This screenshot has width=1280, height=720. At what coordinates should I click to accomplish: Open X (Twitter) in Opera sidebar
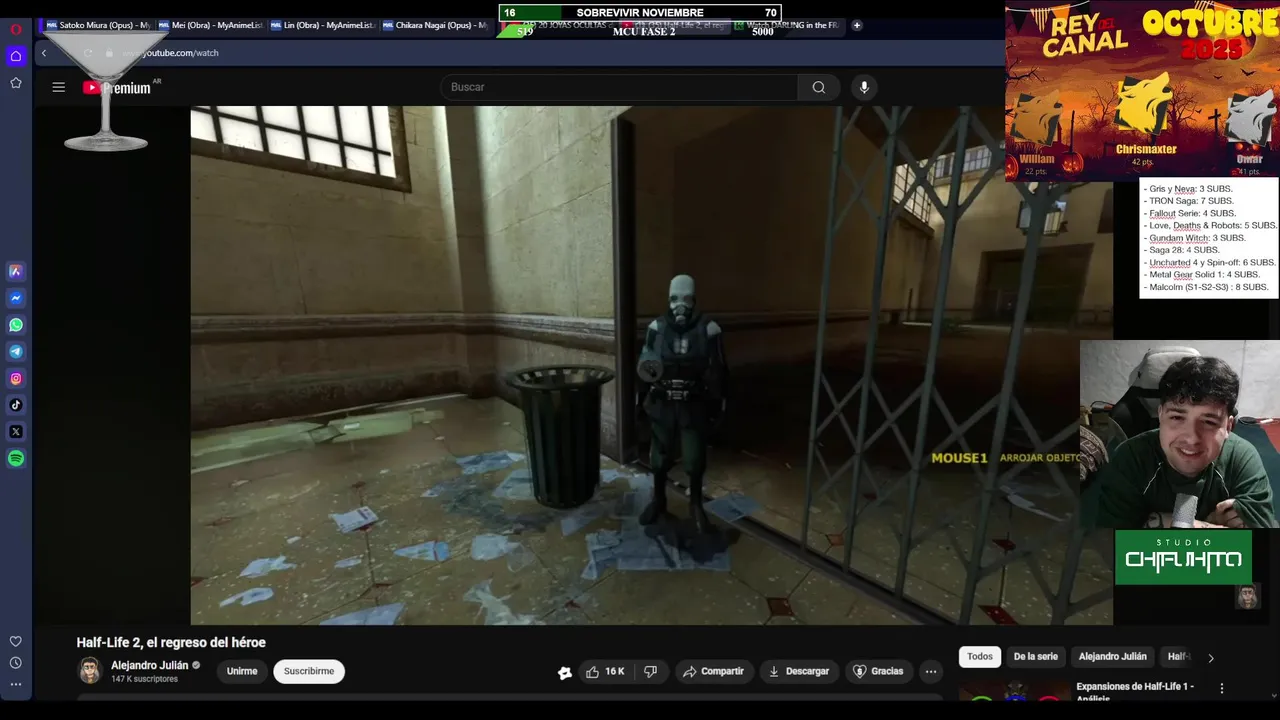point(16,432)
